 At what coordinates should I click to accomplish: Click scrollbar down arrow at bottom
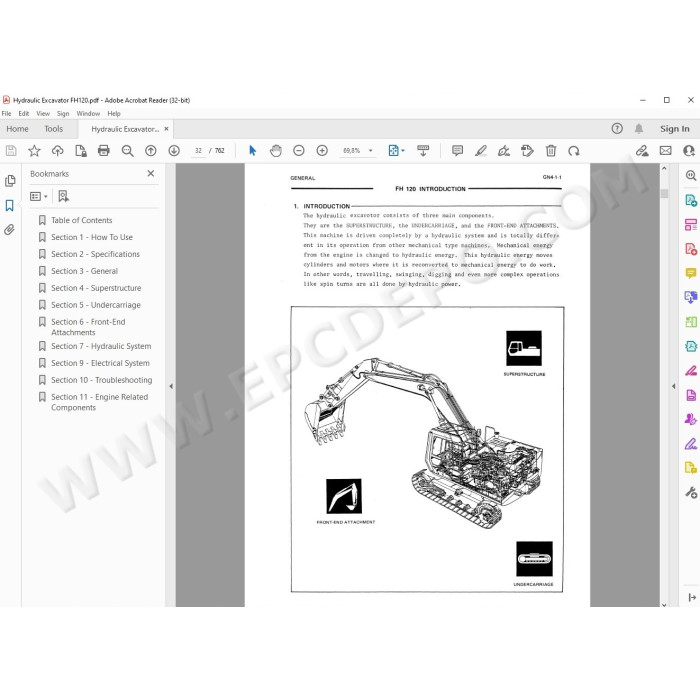point(664,605)
